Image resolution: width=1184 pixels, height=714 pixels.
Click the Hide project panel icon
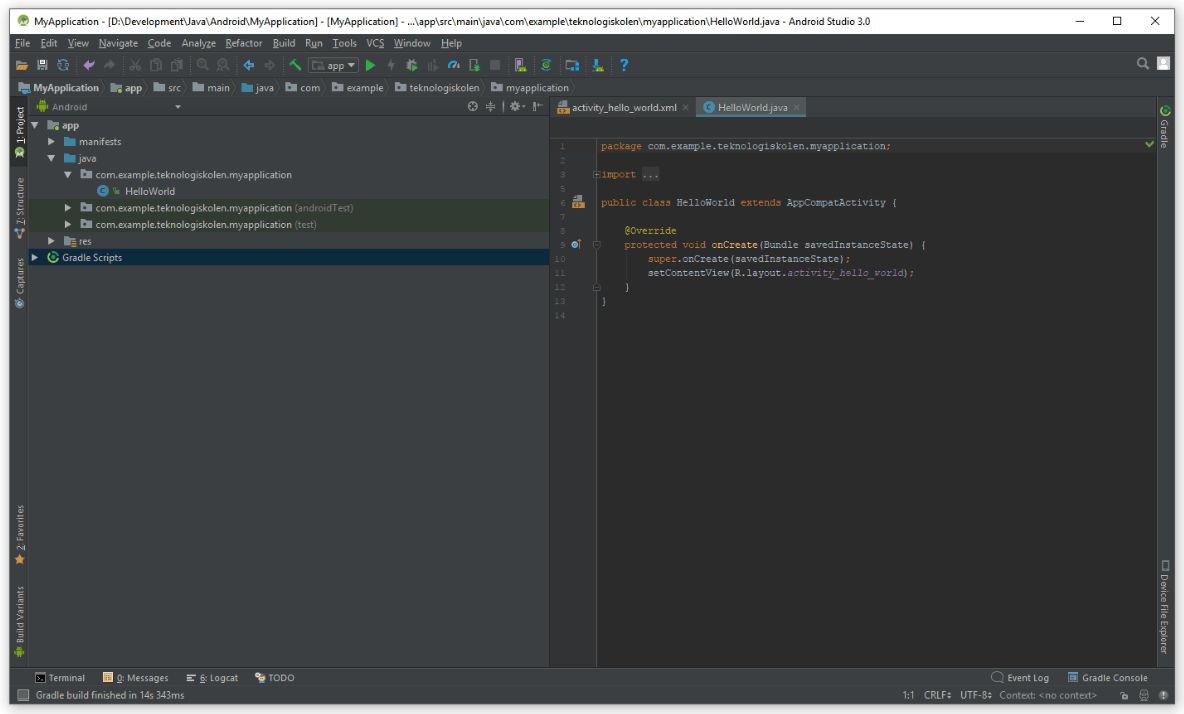coord(538,106)
